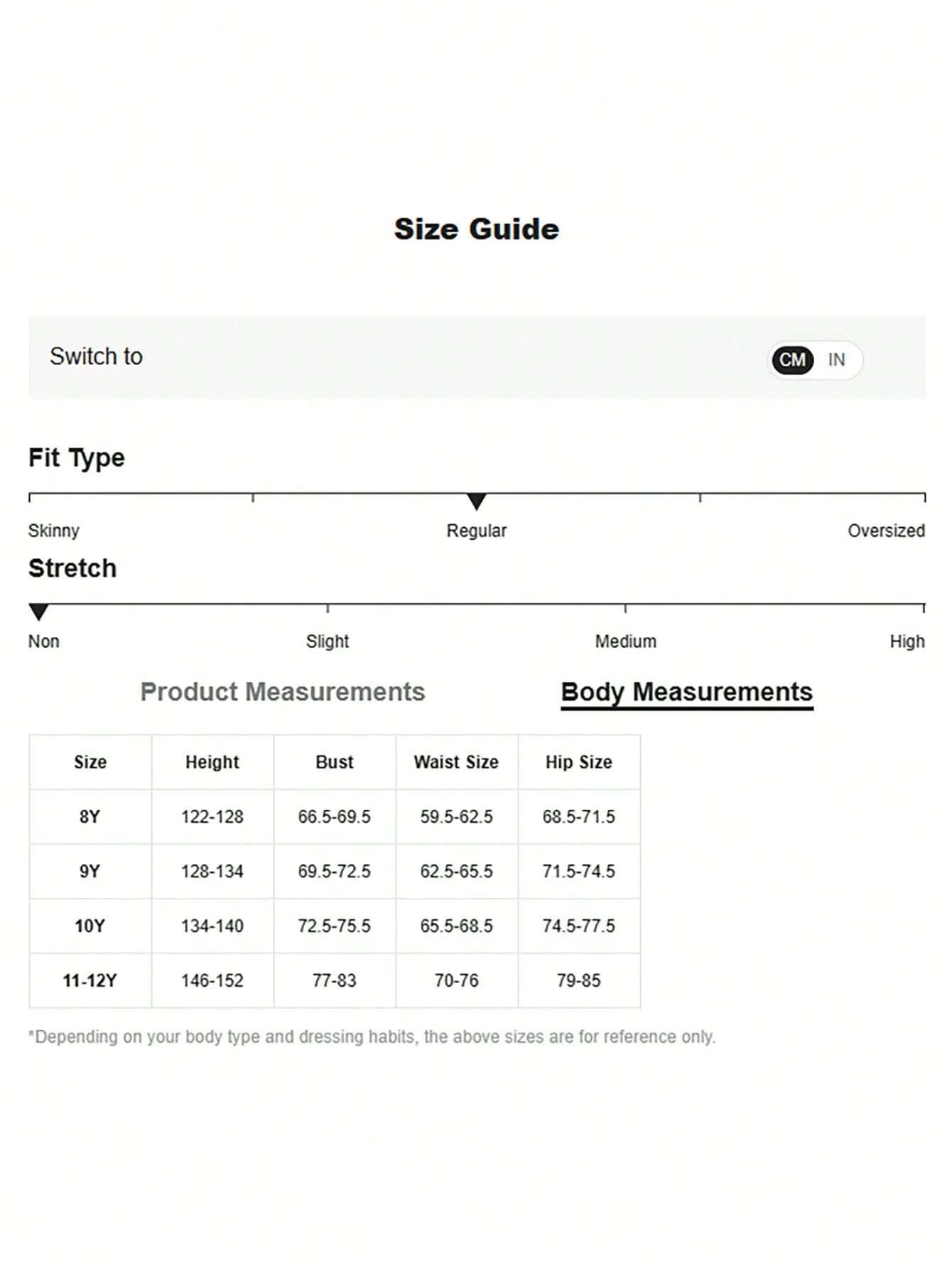Image resolution: width=952 pixels, height=1268 pixels.
Task: Select the 9Y size cell
Action: click(x=90, y=872)
